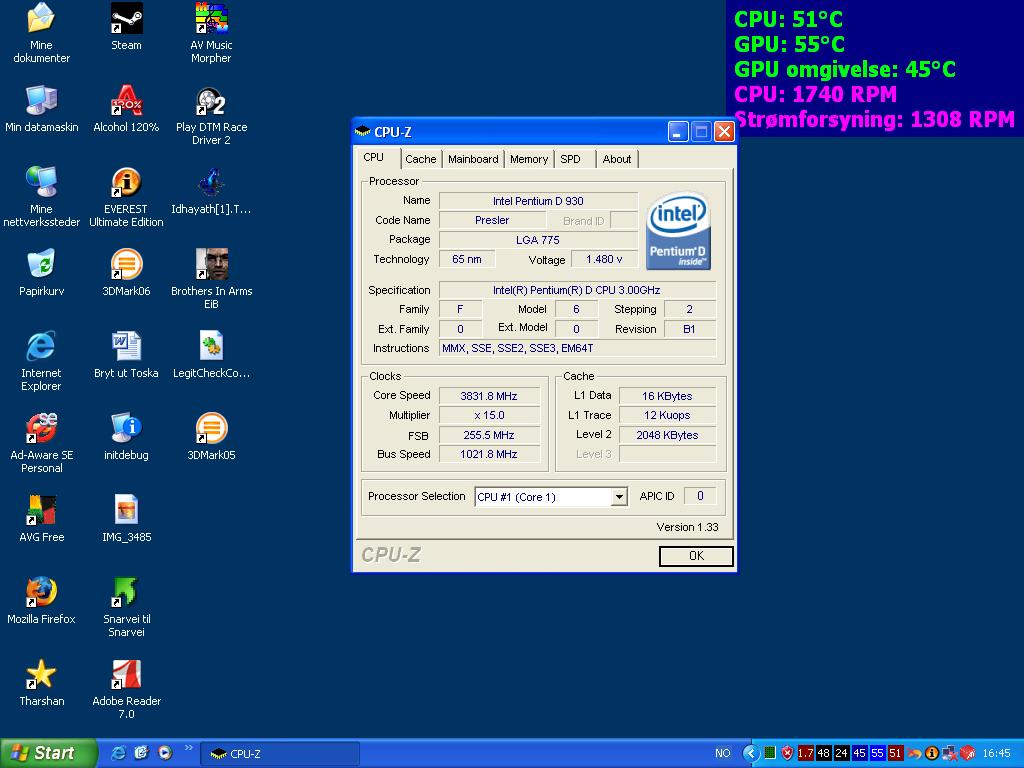Click the Instructions field MMX, SSE list
Viewport: 1024px width, 768px height.
pyautogui.click(x=577, y=348)
